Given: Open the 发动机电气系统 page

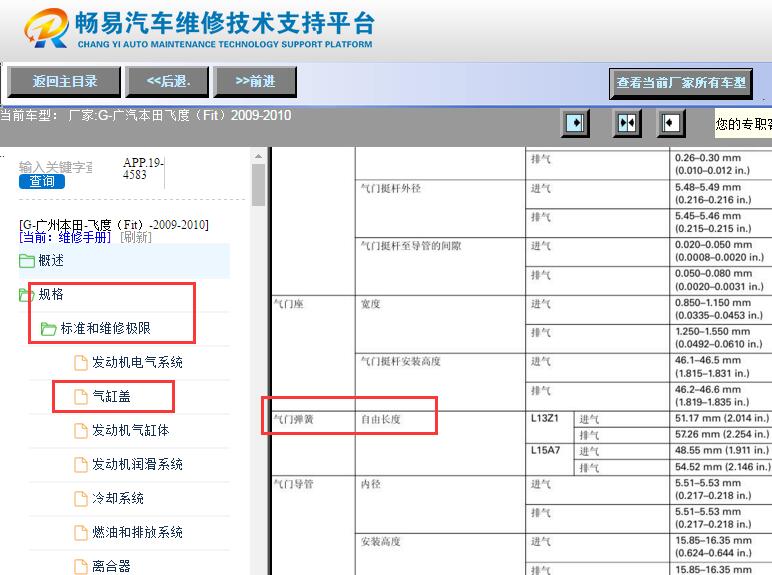Looking at the screenshot, I should [137, 363].
